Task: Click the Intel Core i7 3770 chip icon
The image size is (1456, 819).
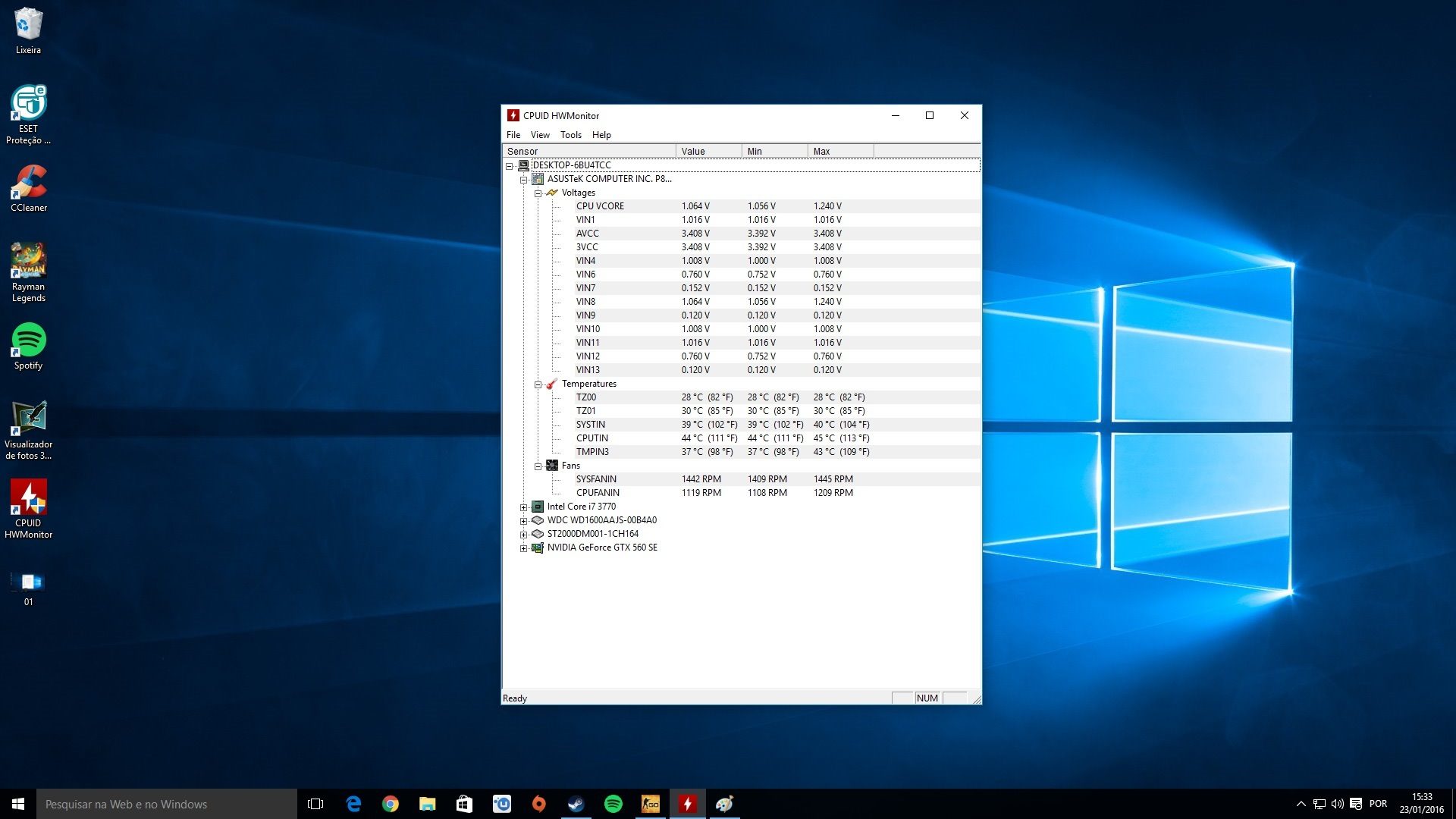Action: 538,507
